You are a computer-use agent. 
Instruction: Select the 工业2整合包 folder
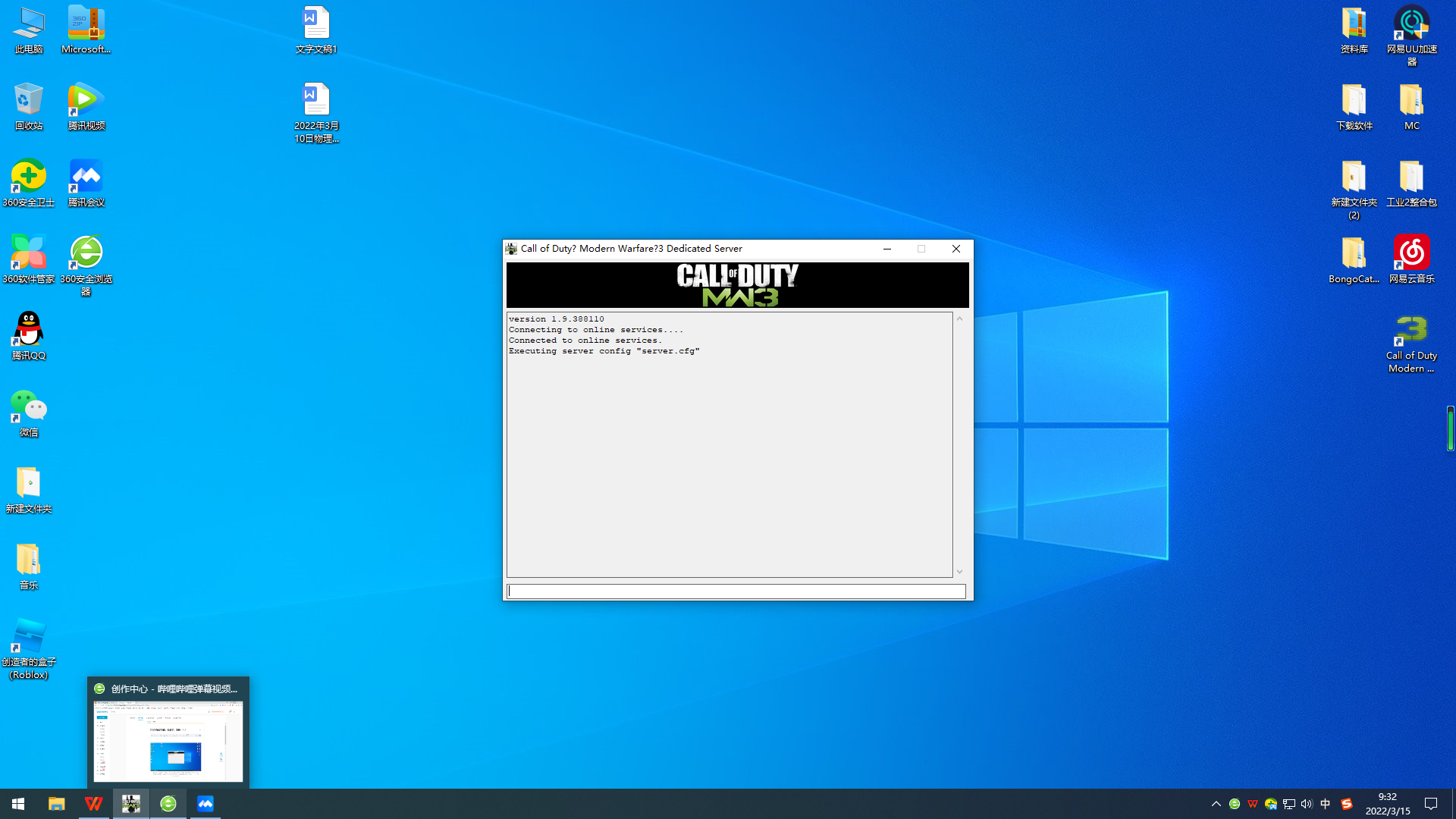1411,184
